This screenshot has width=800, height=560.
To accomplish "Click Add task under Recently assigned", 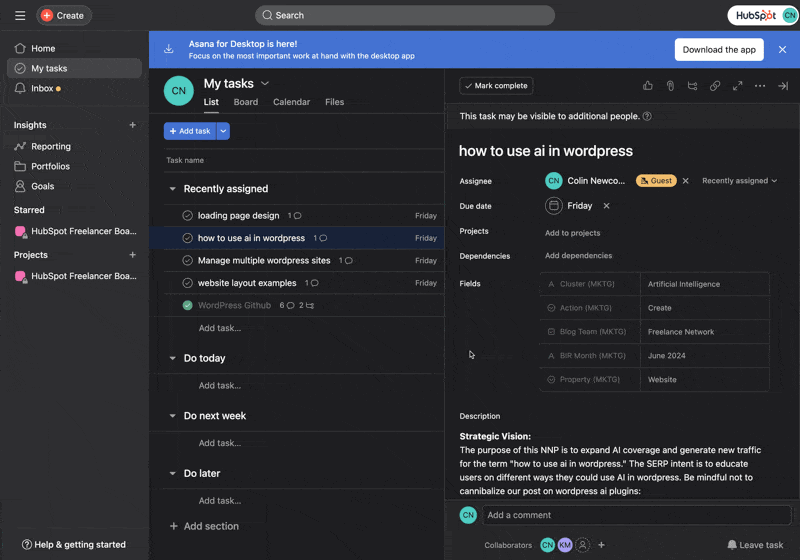I will coord(220,328).
